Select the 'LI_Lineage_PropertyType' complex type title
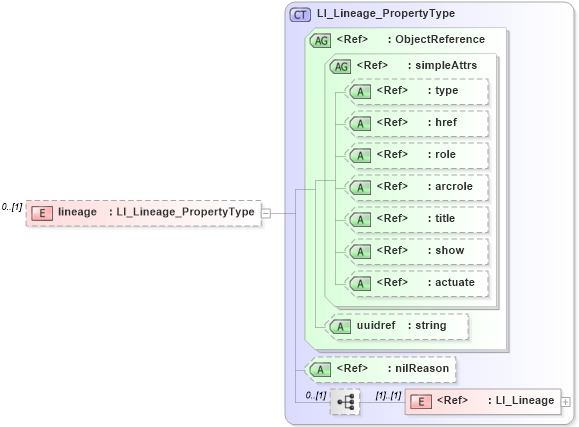 pos(386,13)
